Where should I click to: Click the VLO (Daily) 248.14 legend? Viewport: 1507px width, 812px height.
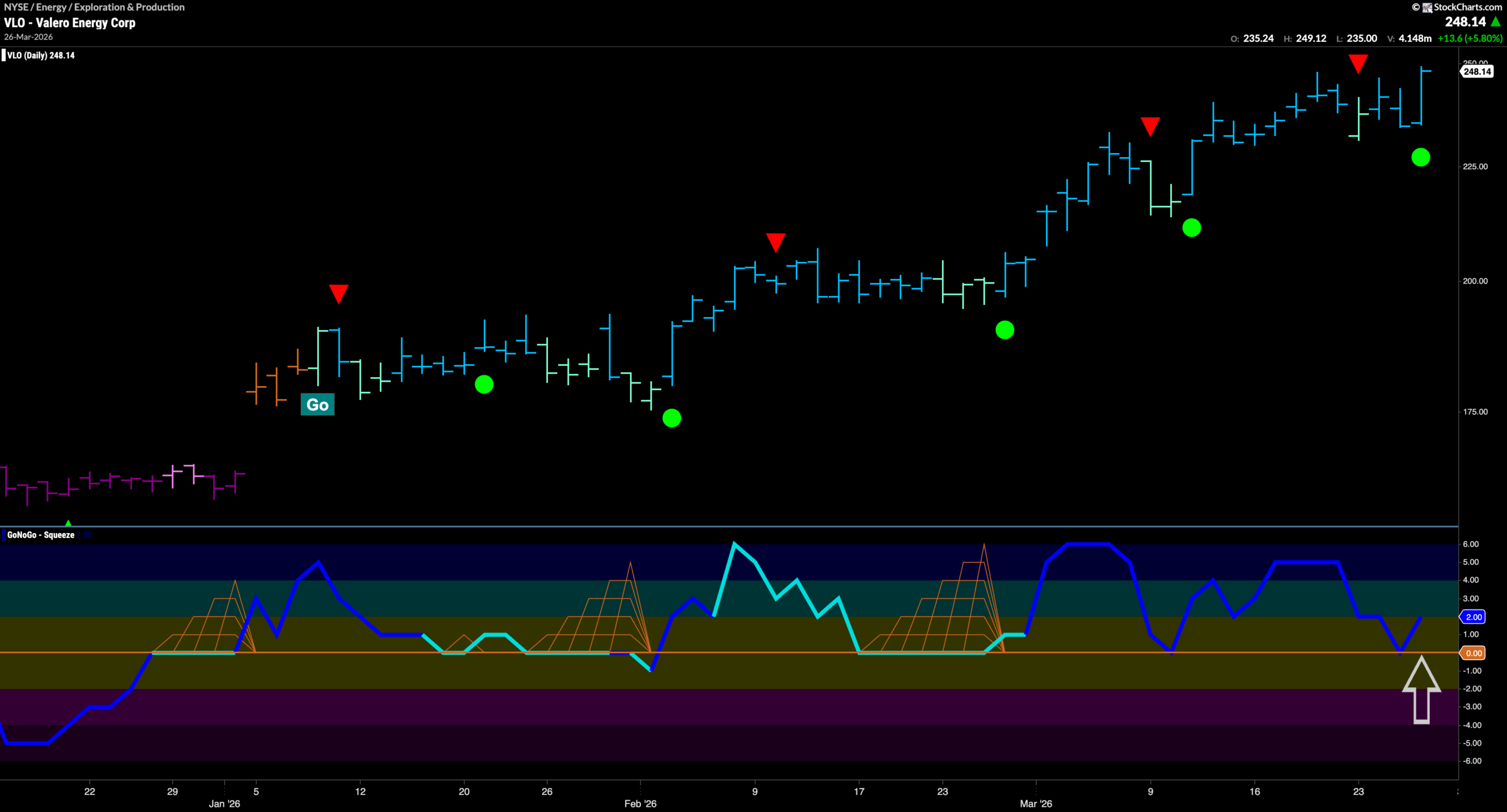point(40,55)
